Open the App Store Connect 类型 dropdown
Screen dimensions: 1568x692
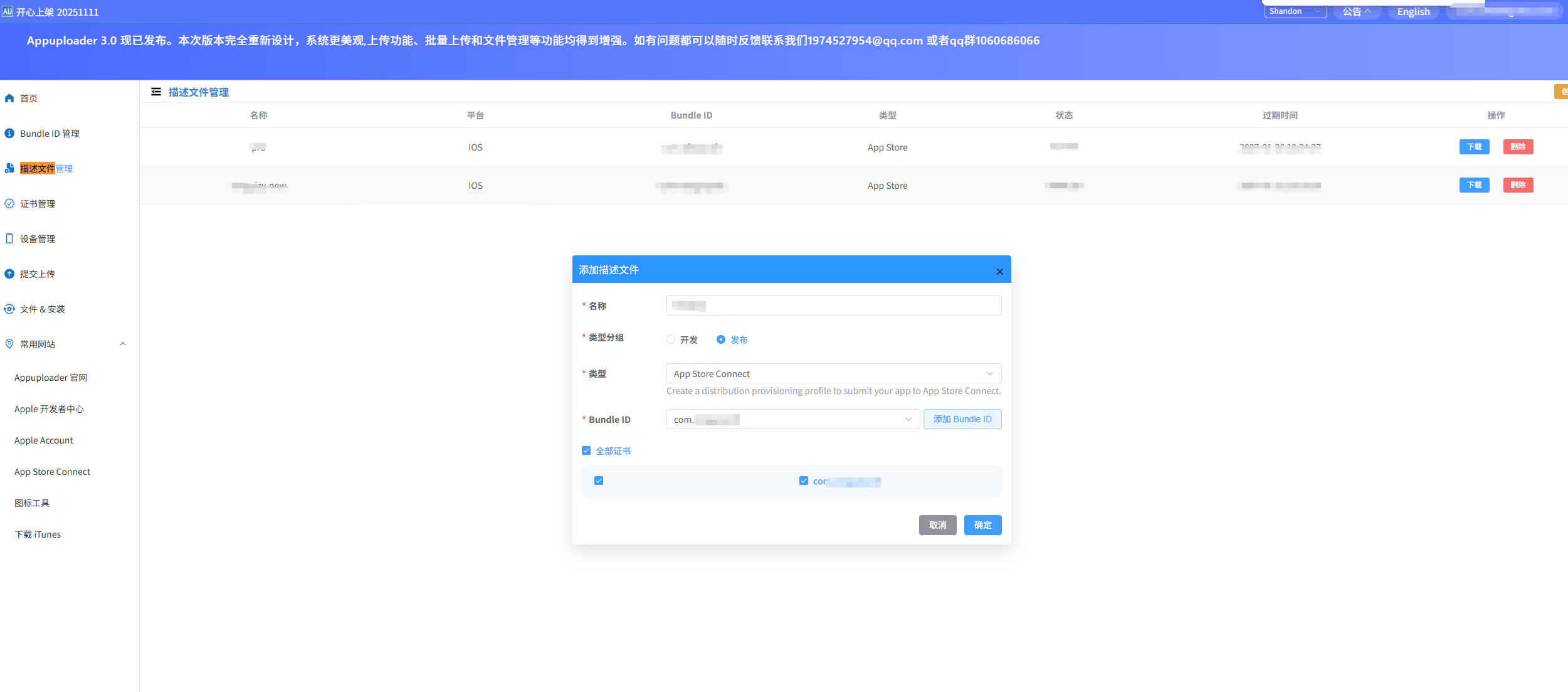pos(833,374)
